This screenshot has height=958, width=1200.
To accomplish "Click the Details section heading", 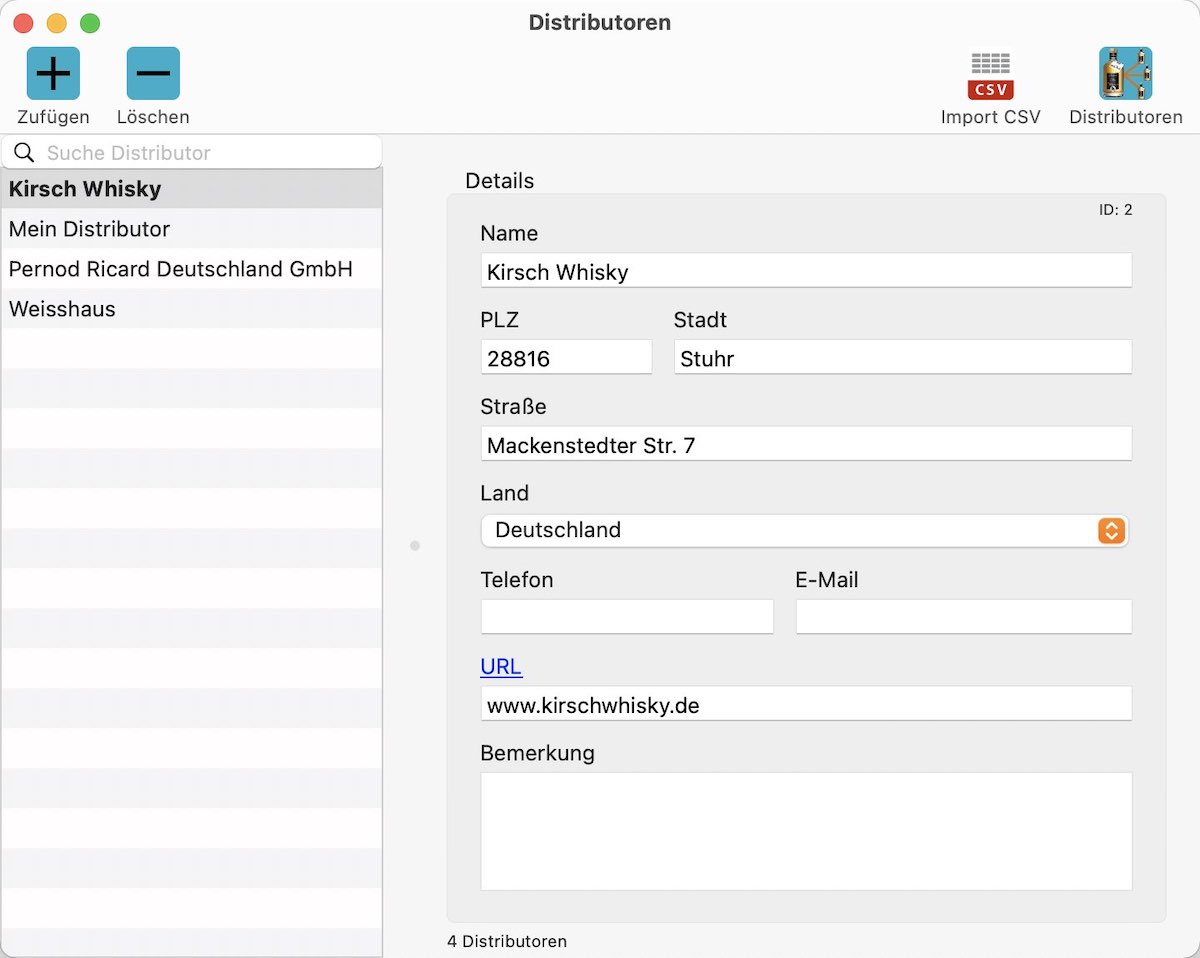I will [500, 181].
